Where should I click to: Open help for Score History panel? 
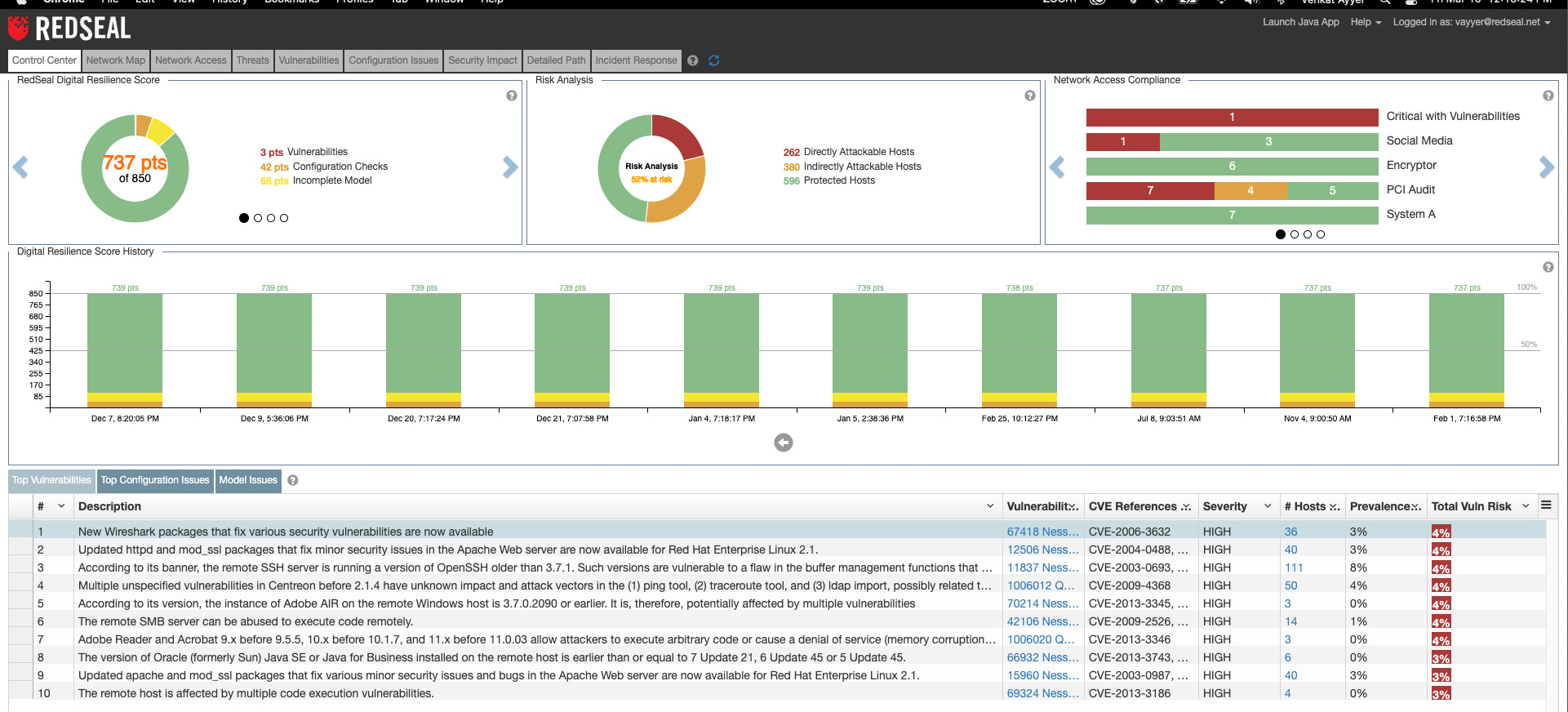pos(1548,267)
